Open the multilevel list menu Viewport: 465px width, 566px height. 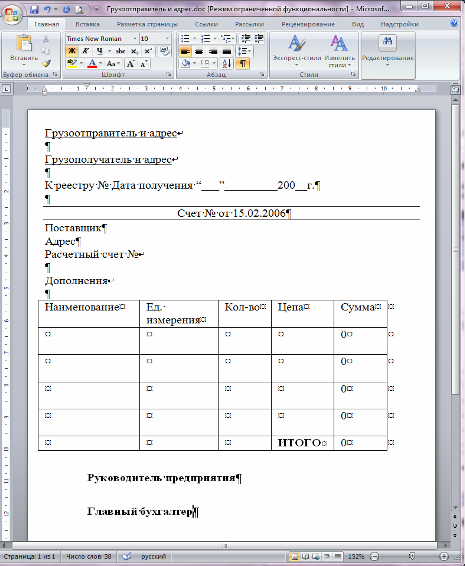pyautogui.click(x=228, y=39)
